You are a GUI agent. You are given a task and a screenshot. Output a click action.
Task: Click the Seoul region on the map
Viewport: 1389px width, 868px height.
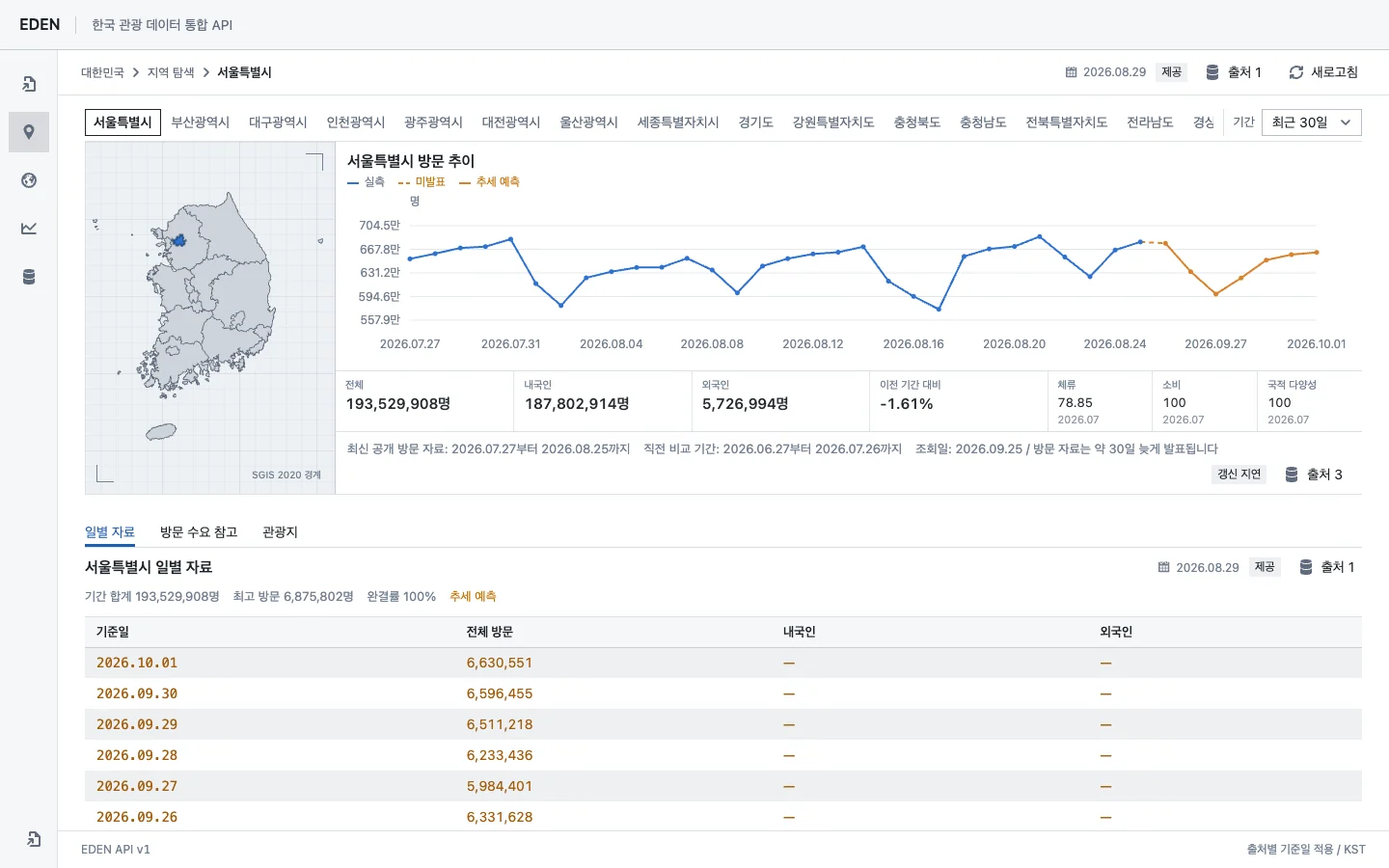pos(178,240)
